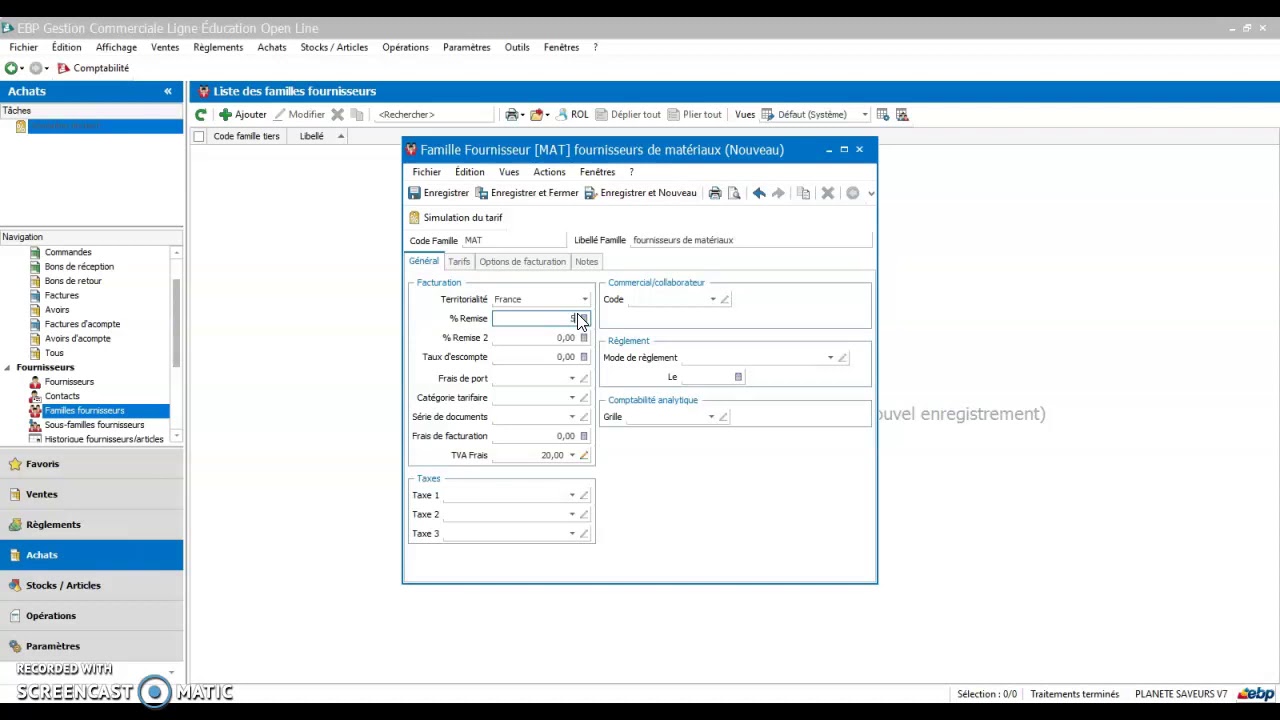This screenshot has height=720, width=1280.
Task: Open the Stocks / Articles main menu
Action: 334,47
